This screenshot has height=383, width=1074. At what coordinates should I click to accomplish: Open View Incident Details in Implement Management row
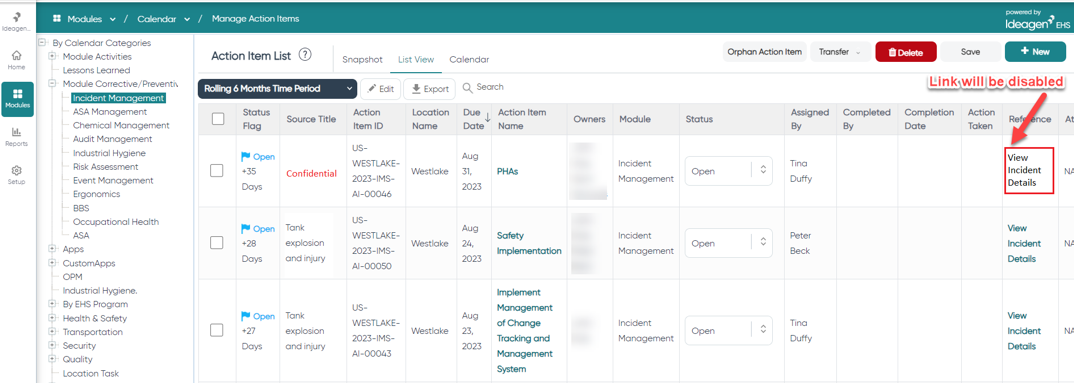tap(1024, 331)
